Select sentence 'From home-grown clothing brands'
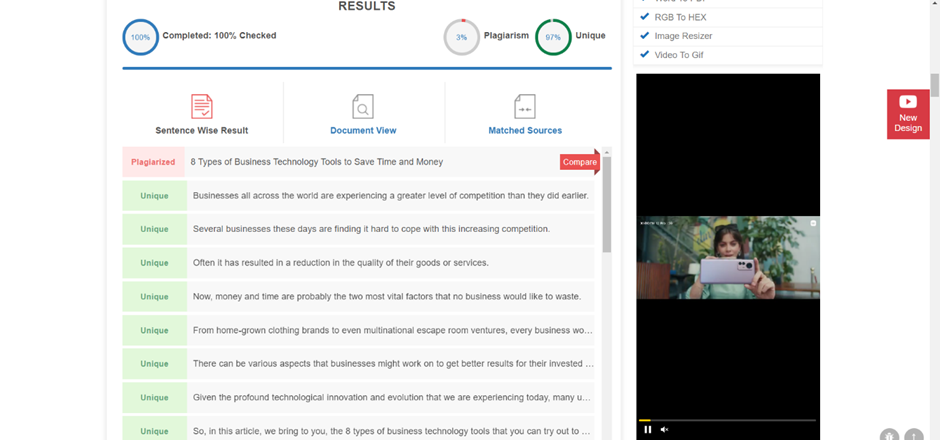The image size is (940, 440). click(393, 330)
